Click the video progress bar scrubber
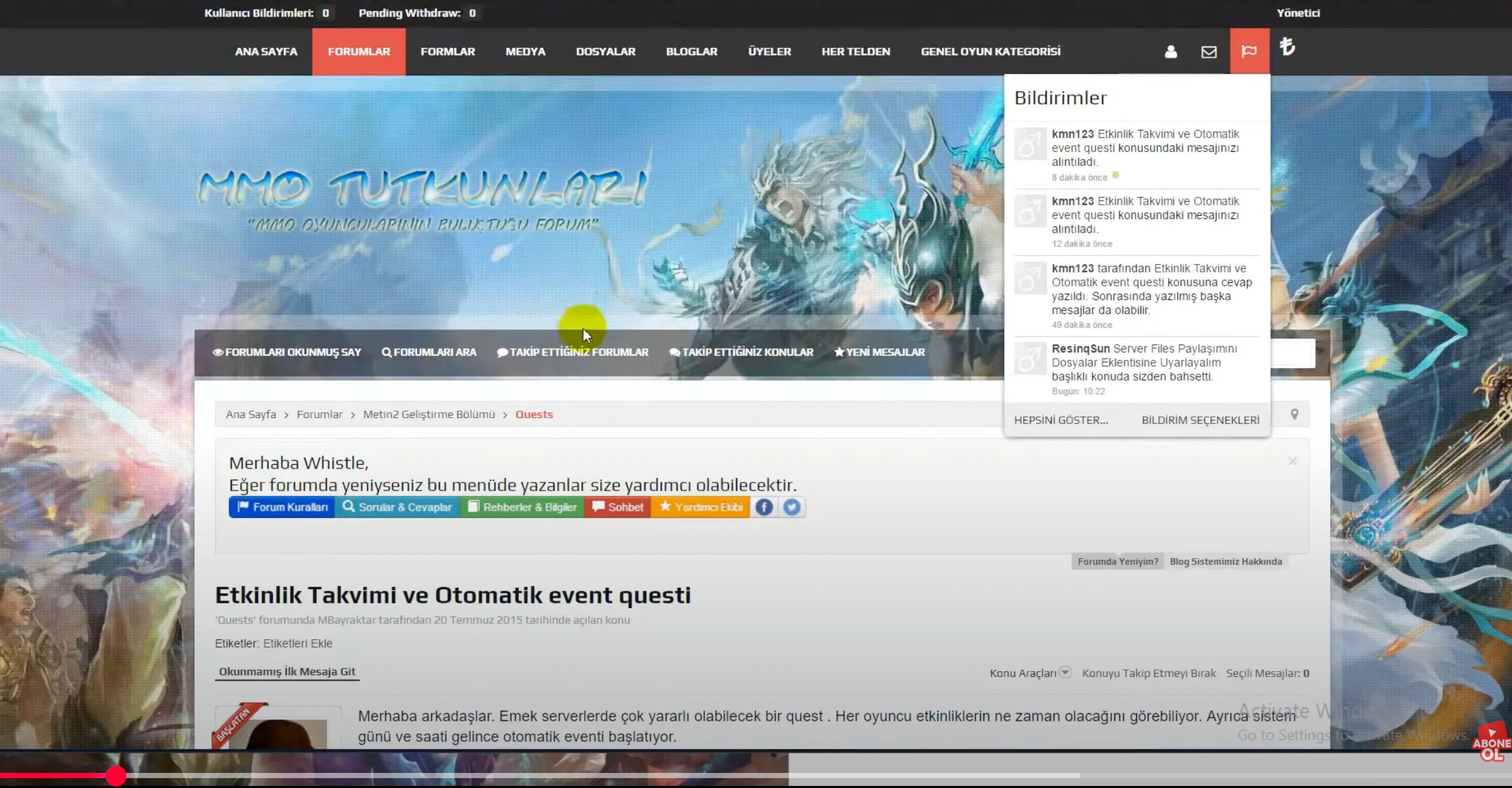The width and height of the screenshot is (1512, 788). coord(116,776)
